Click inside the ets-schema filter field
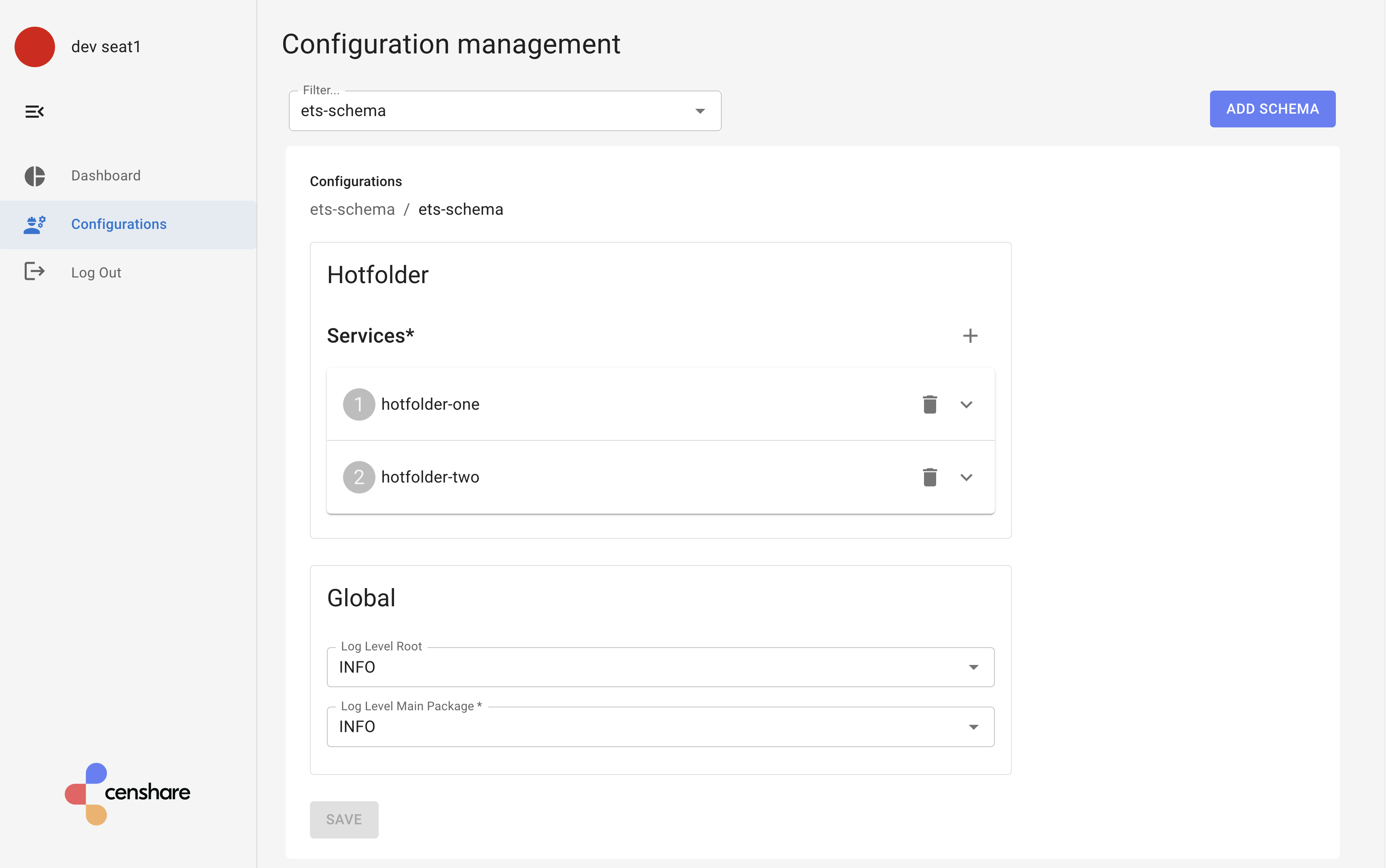This screenshot has height=868, width=1386. [x=459, y=111]
